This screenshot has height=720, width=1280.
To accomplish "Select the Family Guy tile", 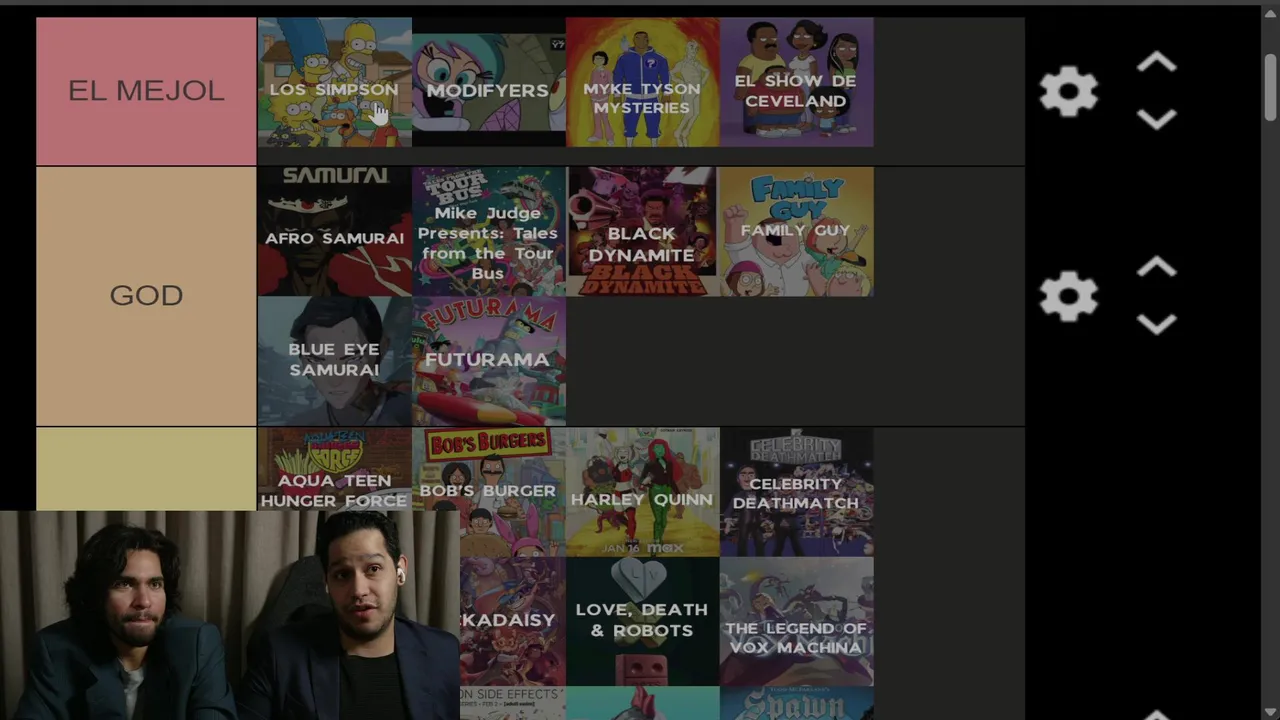I will coord(796,231).
